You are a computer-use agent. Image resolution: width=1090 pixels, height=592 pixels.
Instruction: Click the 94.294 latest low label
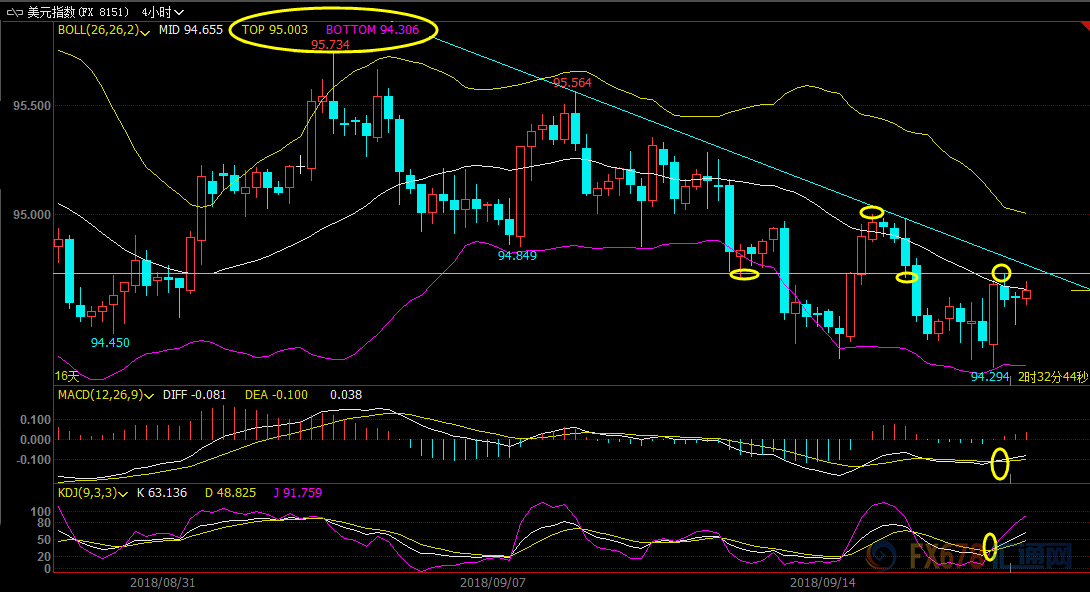coord(990,377)
